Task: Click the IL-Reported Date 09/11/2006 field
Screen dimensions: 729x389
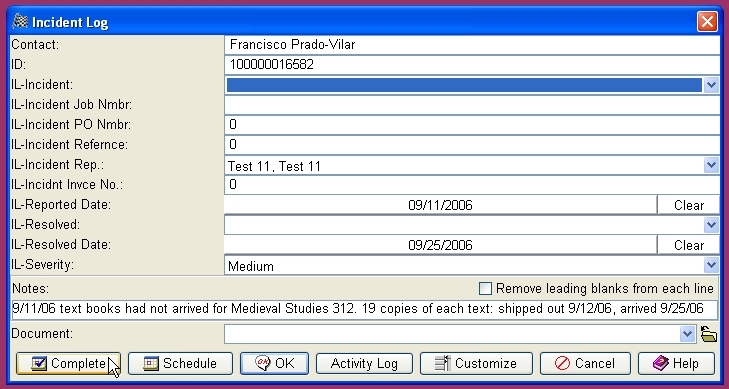Action: pos(440,205)
